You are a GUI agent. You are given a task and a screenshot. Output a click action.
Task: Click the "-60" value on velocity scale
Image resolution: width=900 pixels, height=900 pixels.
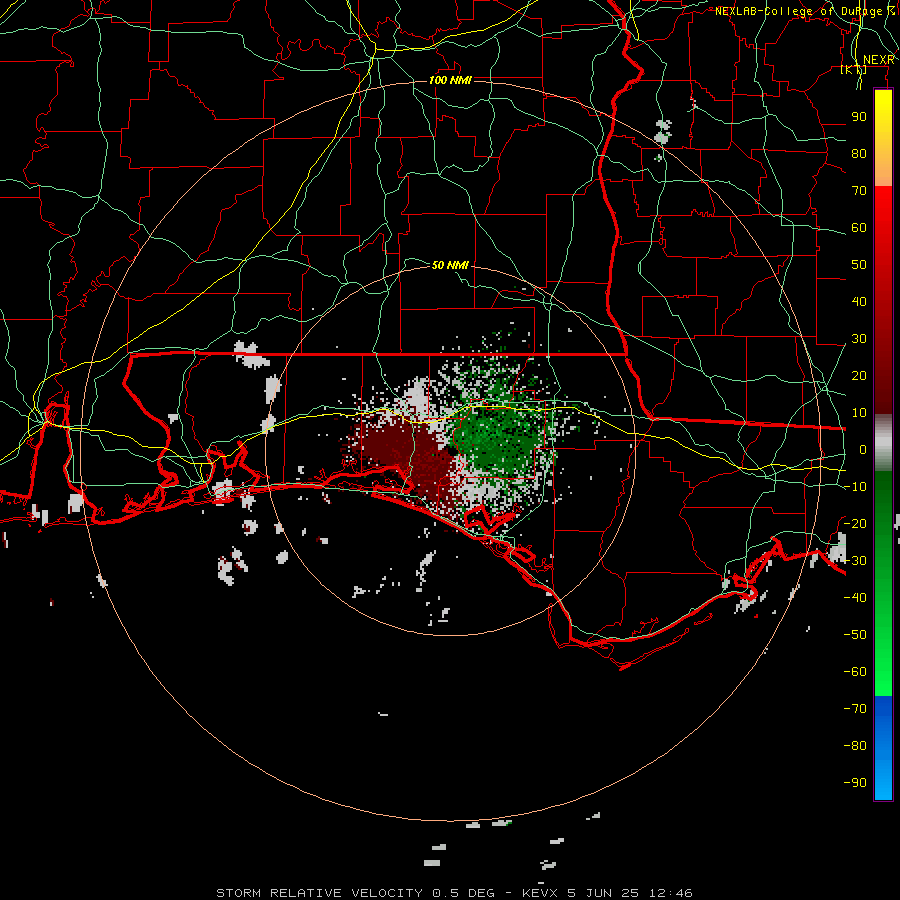[x=855, y=672]
